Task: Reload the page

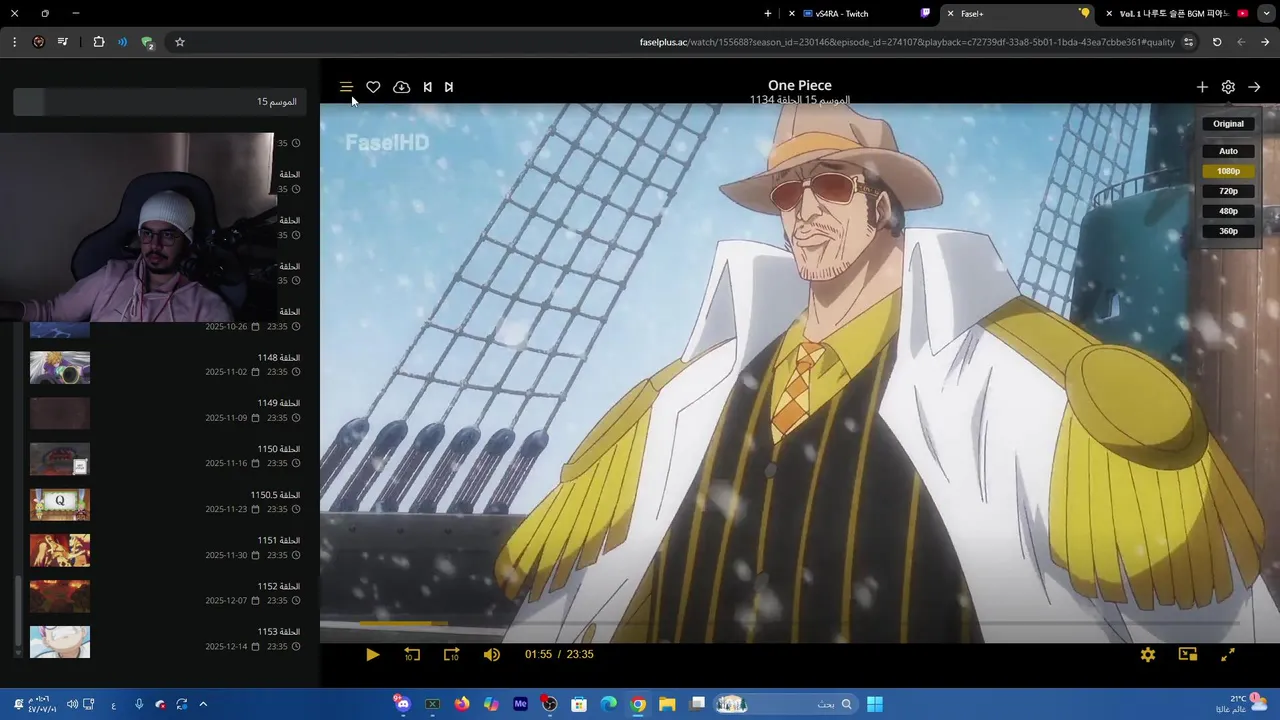Action: (x=1217, y=42)
